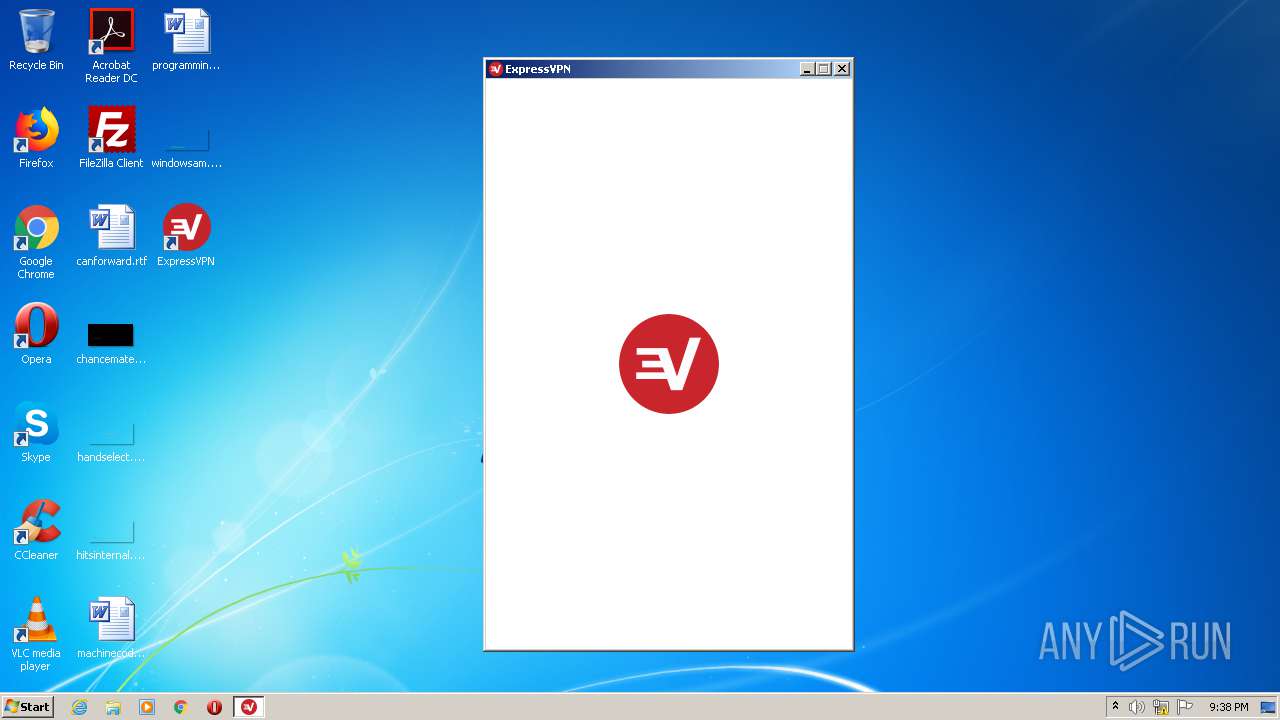Select the handselect... desktop file
This screenshot has width=1280, height=720.
coord(111,441)
